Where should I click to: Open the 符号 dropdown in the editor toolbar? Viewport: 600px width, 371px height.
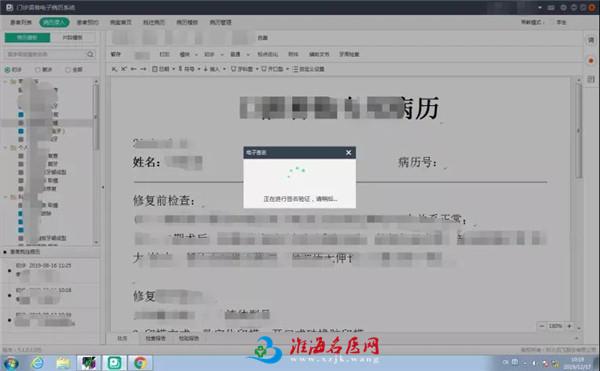tap(190, 69)
